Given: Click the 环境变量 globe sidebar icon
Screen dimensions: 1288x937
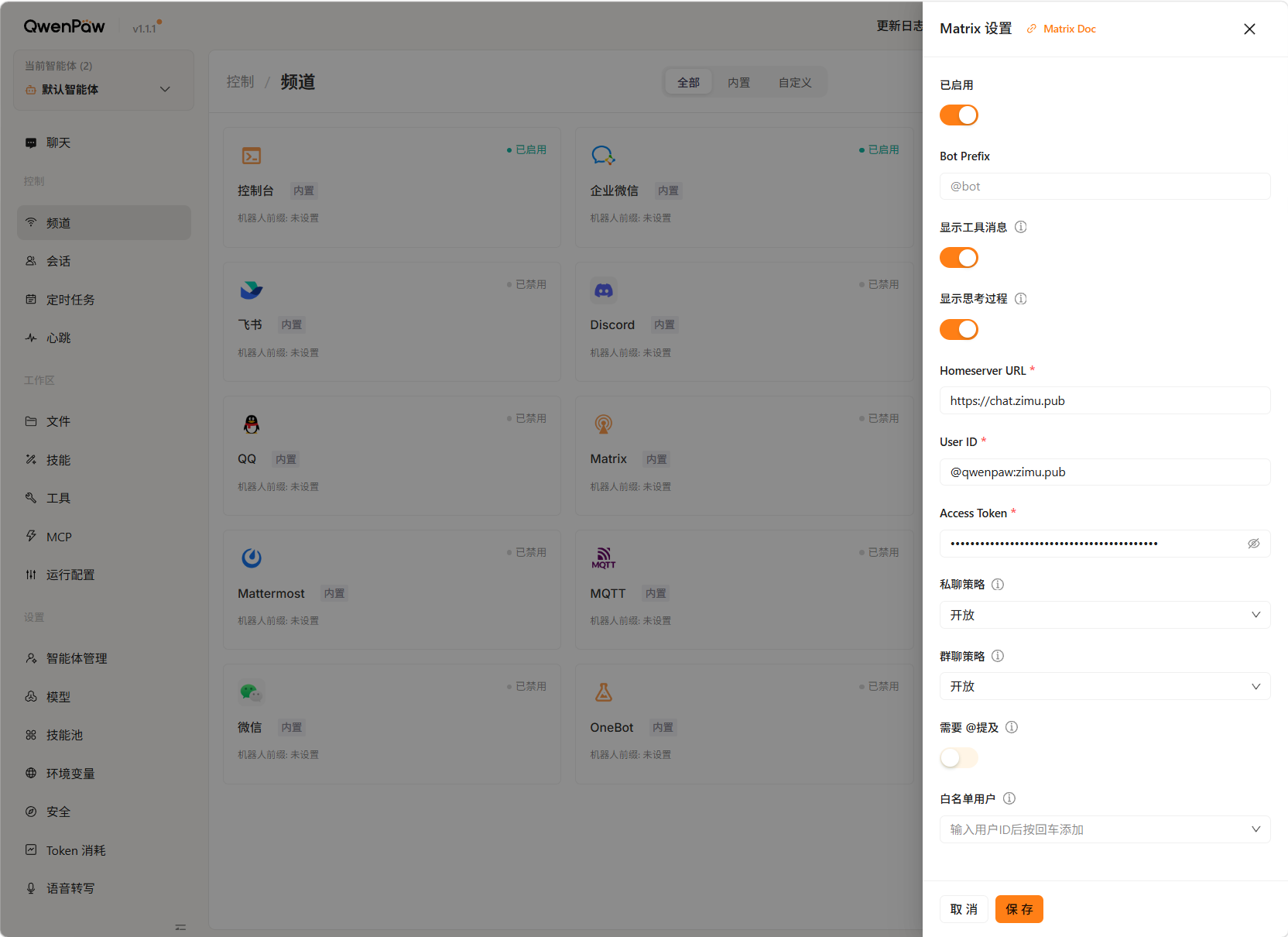Looking at the screenshot, I should pos(31,773).
